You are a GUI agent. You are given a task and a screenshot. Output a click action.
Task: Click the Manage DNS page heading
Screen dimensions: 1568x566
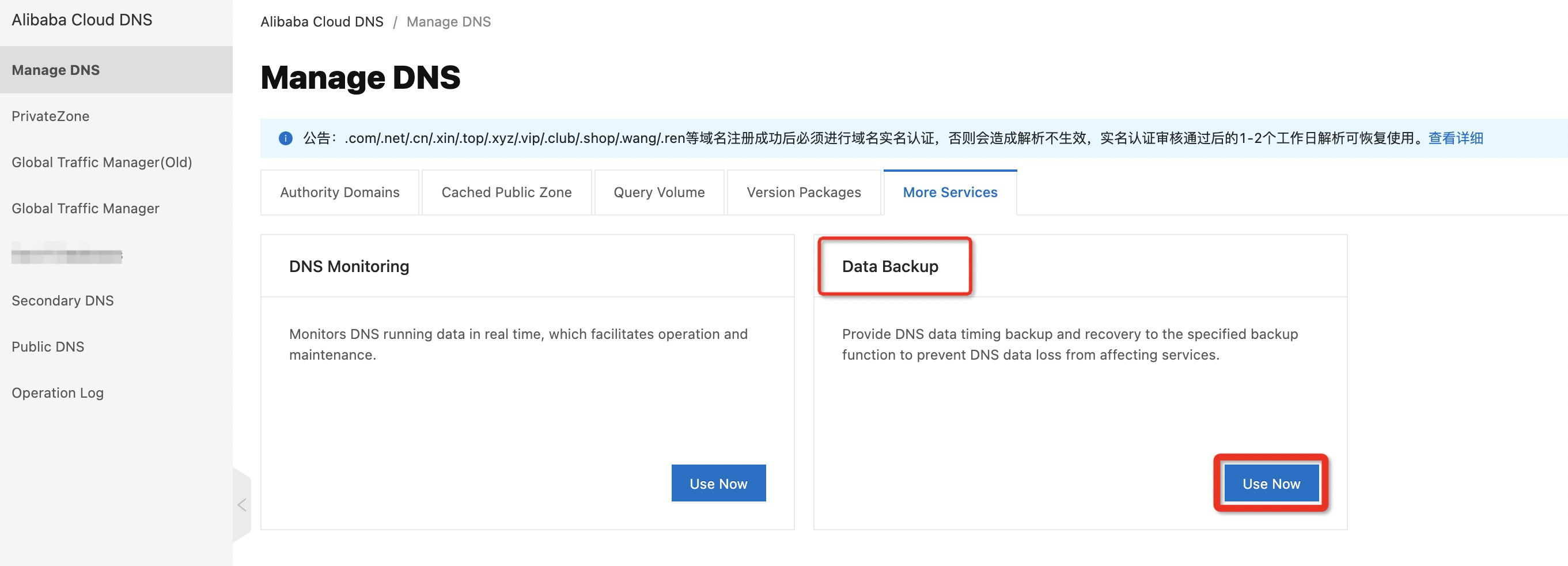[x=361, y=77]
